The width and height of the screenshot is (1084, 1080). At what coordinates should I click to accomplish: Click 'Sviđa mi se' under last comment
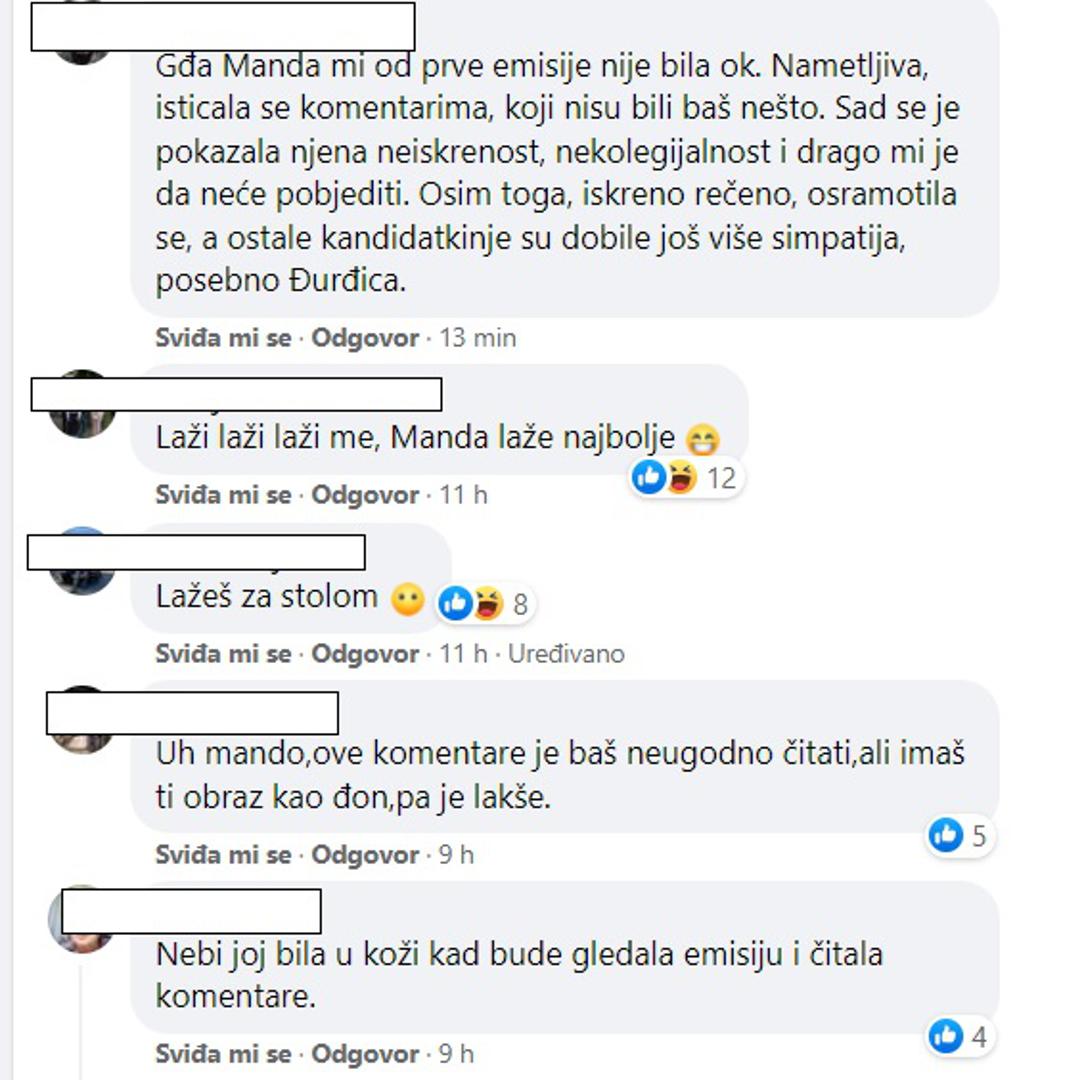[223, 1054]
